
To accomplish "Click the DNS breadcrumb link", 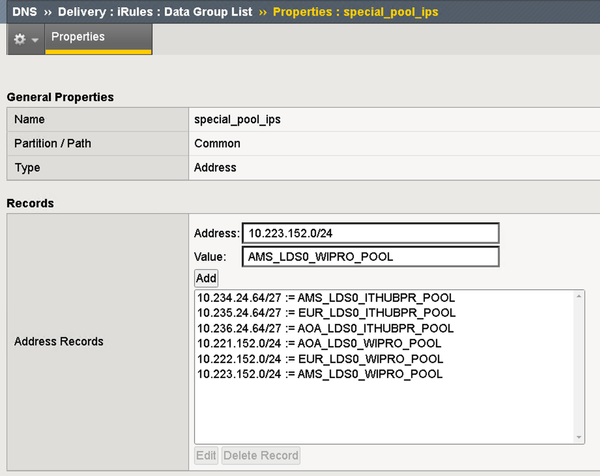I will pos(25,12).
